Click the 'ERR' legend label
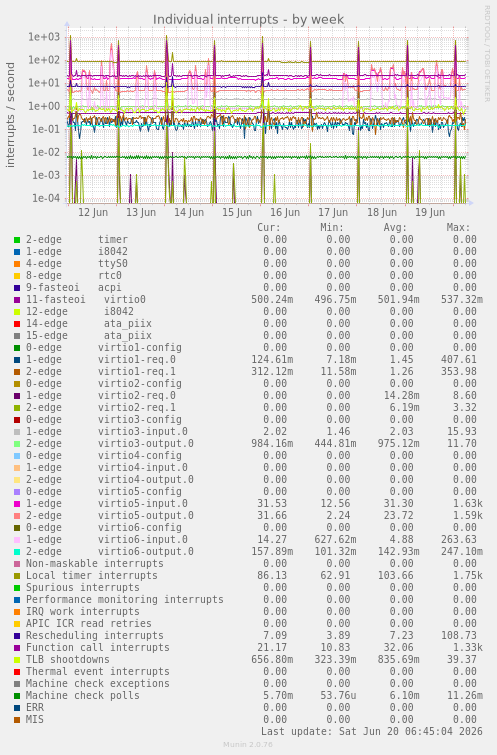Screen dimensions: 497x755 (x=35, y=708)
